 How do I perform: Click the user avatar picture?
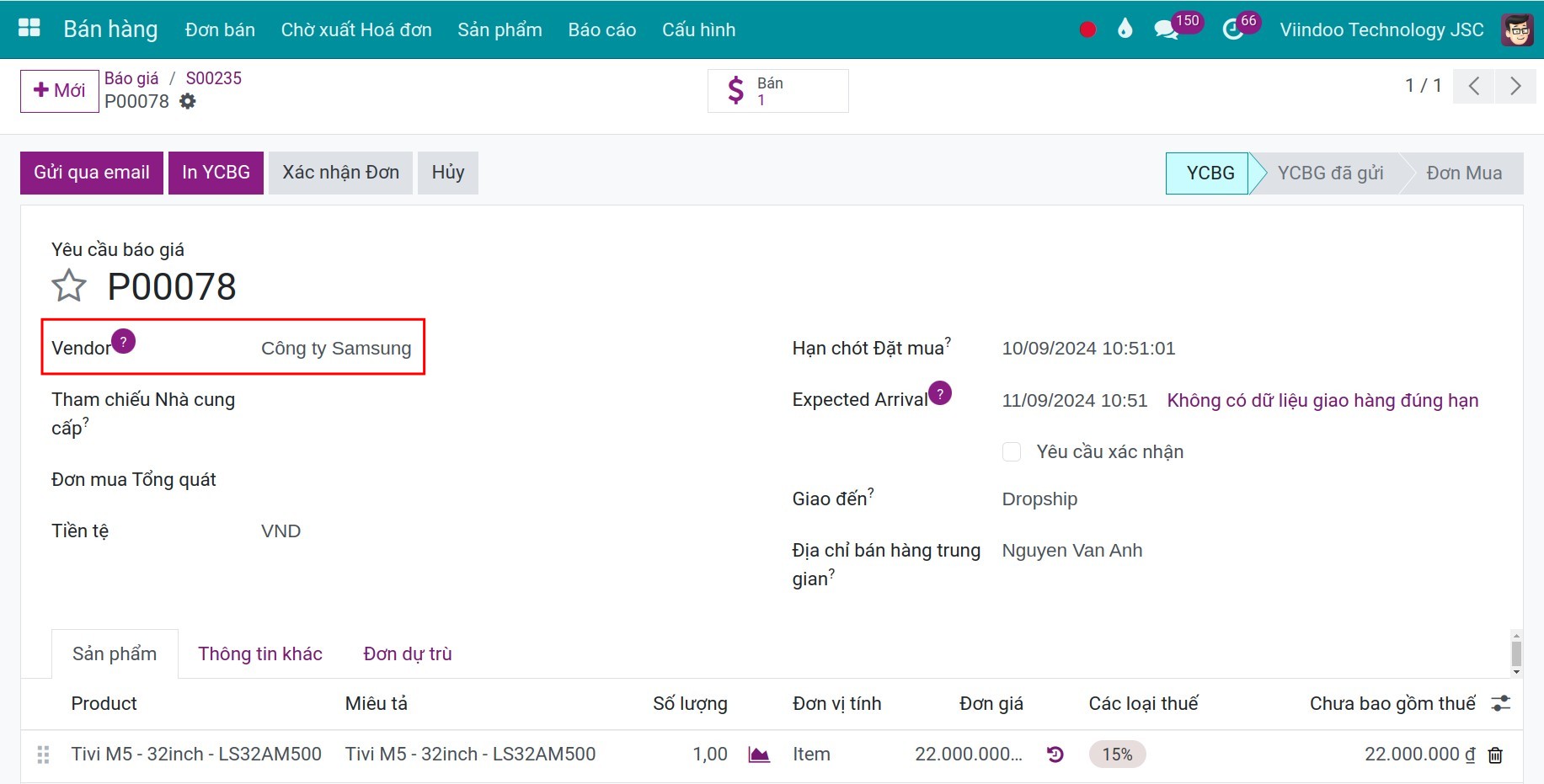[1517, 29]
